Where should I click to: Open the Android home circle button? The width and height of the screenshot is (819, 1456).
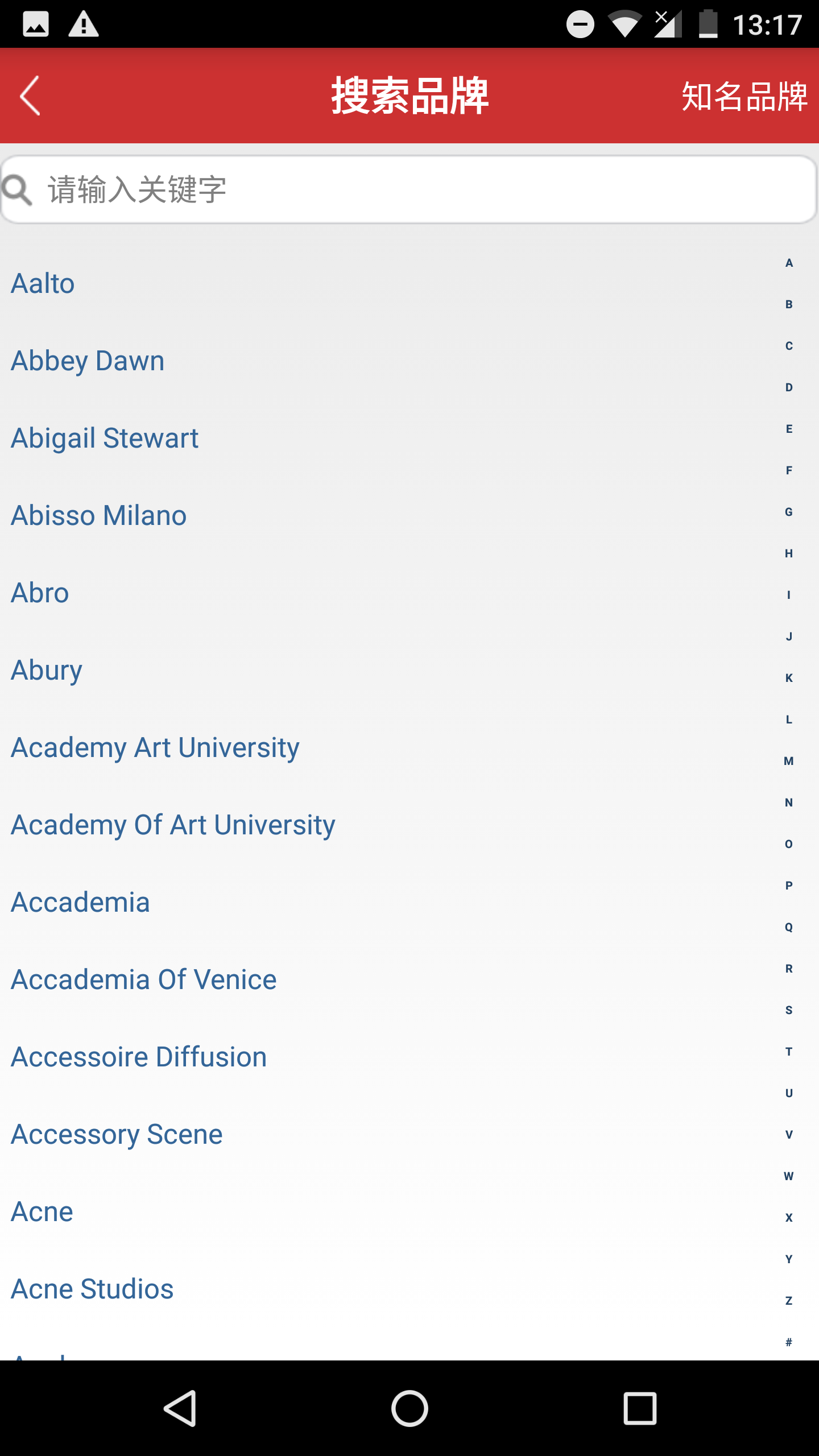(409, 1408)
